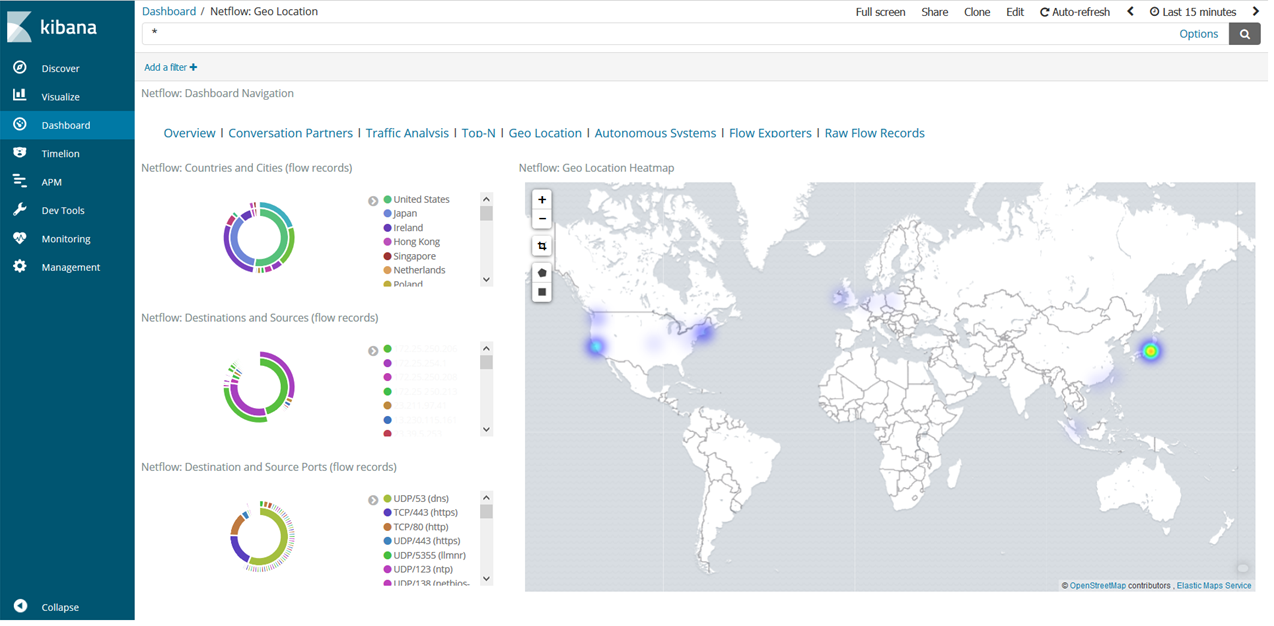Go to Raw Flow Records dashboard
The height and width of the screenshot is (626, 1274).
874,133
